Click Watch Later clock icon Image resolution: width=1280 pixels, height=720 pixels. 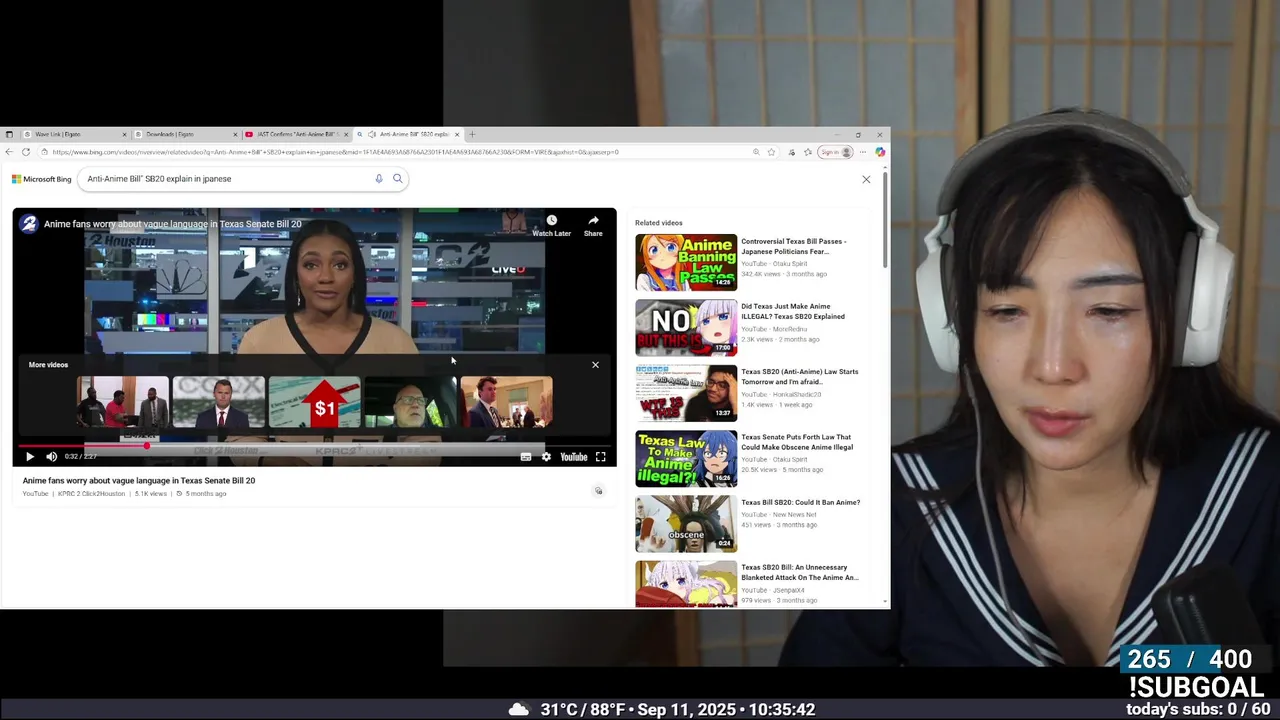pyautogui.click(x=551, y=221)
